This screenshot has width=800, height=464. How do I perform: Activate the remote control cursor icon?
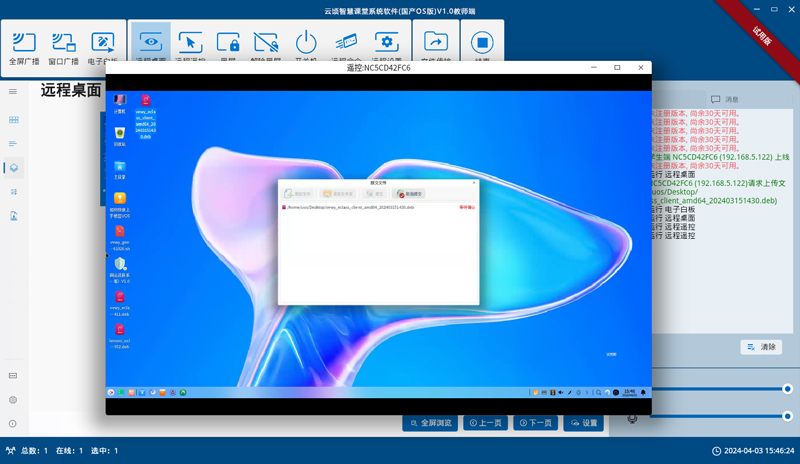[x=190, y=42]
